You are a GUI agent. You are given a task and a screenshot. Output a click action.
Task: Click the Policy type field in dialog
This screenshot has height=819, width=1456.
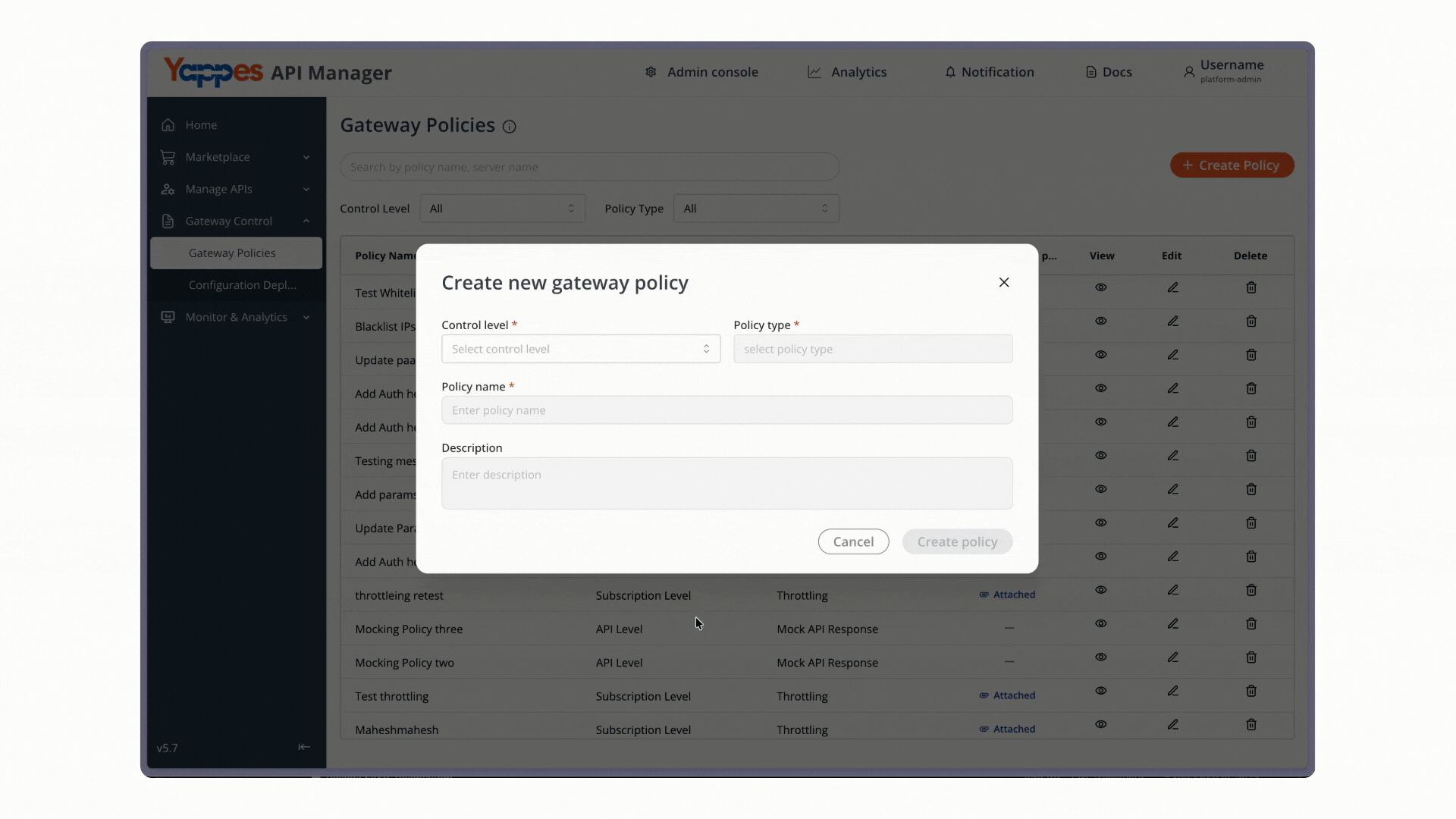click(x=873, y=349)
